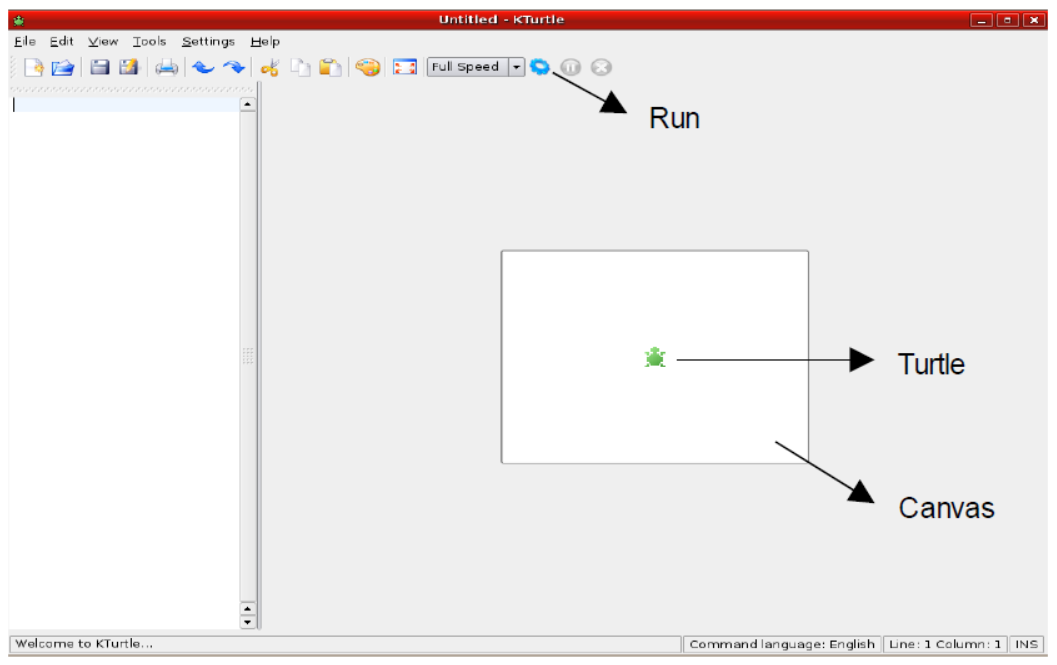The width and height of the screenshot is (1057, 665).
Task: Open the Tools menu
Action: pyautogui.click(x=149, y=41)
